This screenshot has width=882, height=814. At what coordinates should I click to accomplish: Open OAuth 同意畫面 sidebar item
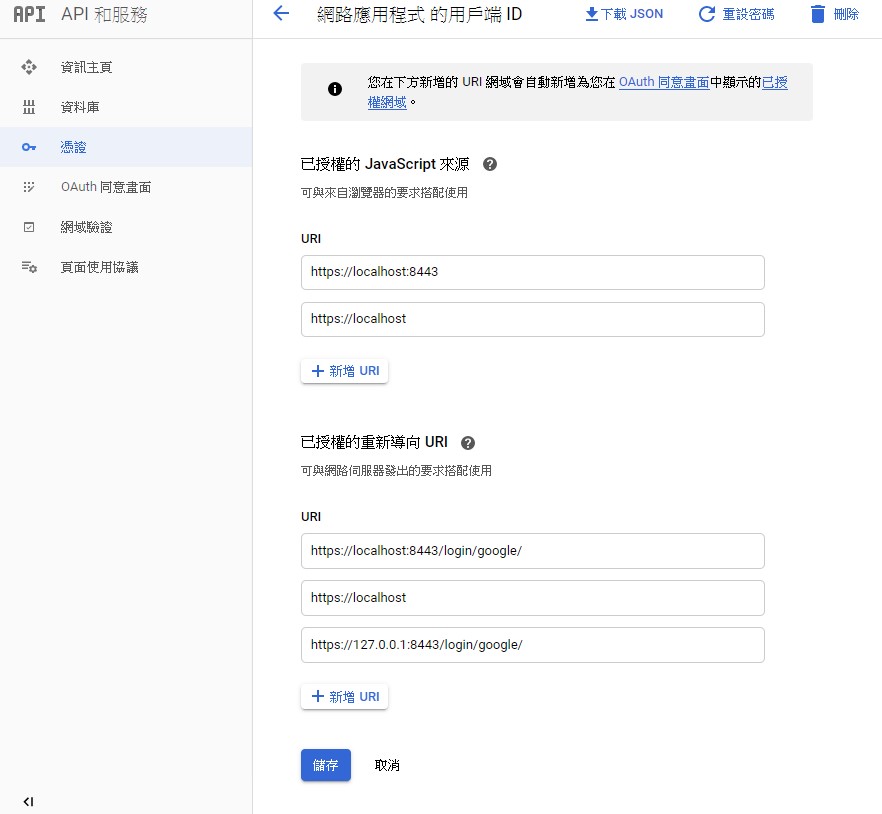106,187
